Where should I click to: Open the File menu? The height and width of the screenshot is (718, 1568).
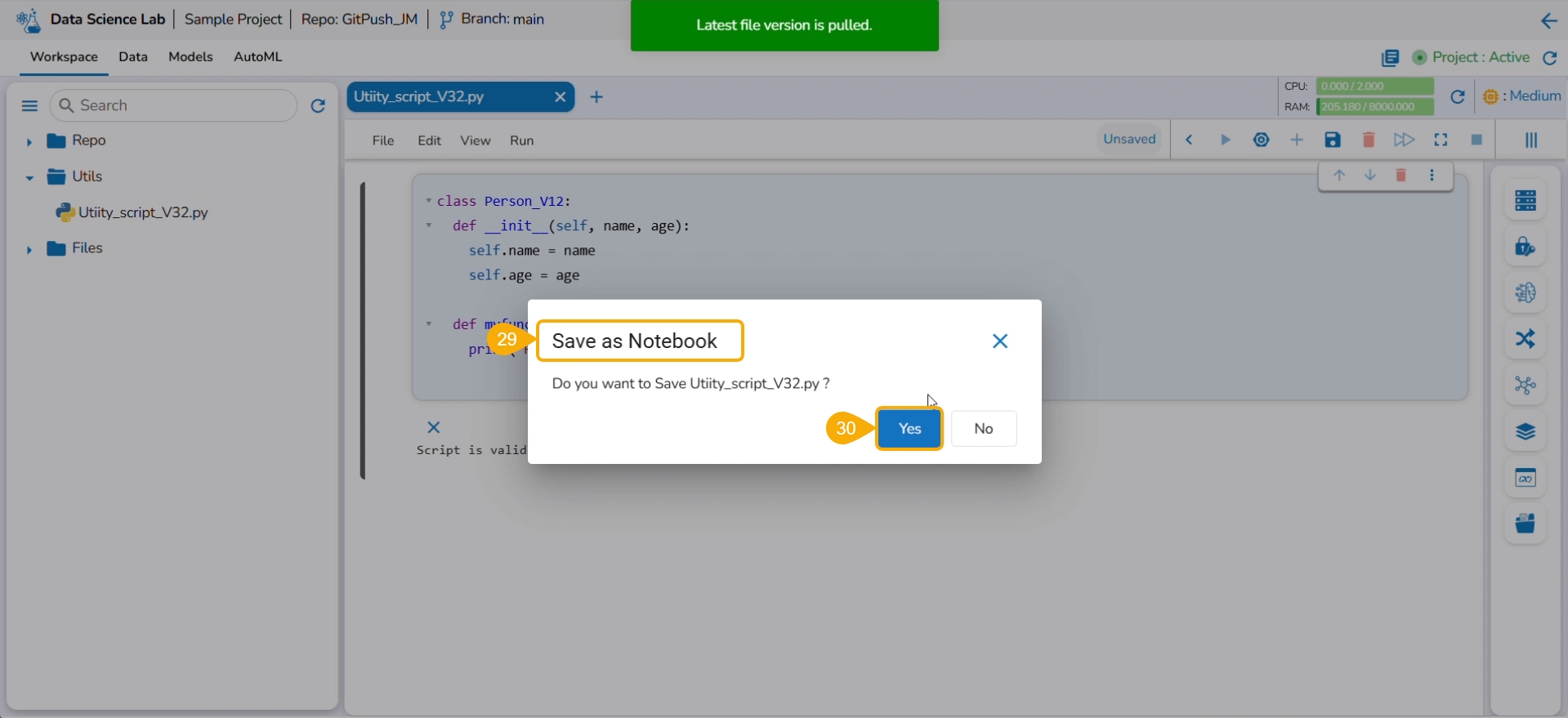pyautogui.click(x=383, y=140)
